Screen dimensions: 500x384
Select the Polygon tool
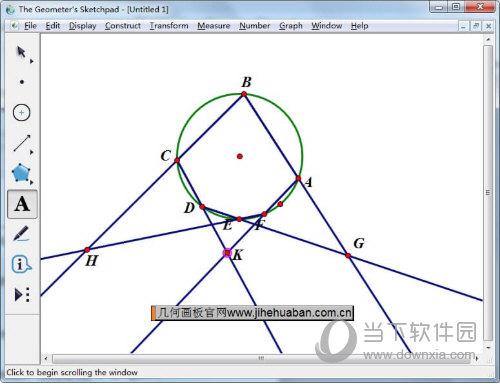(x=21, y=173)
